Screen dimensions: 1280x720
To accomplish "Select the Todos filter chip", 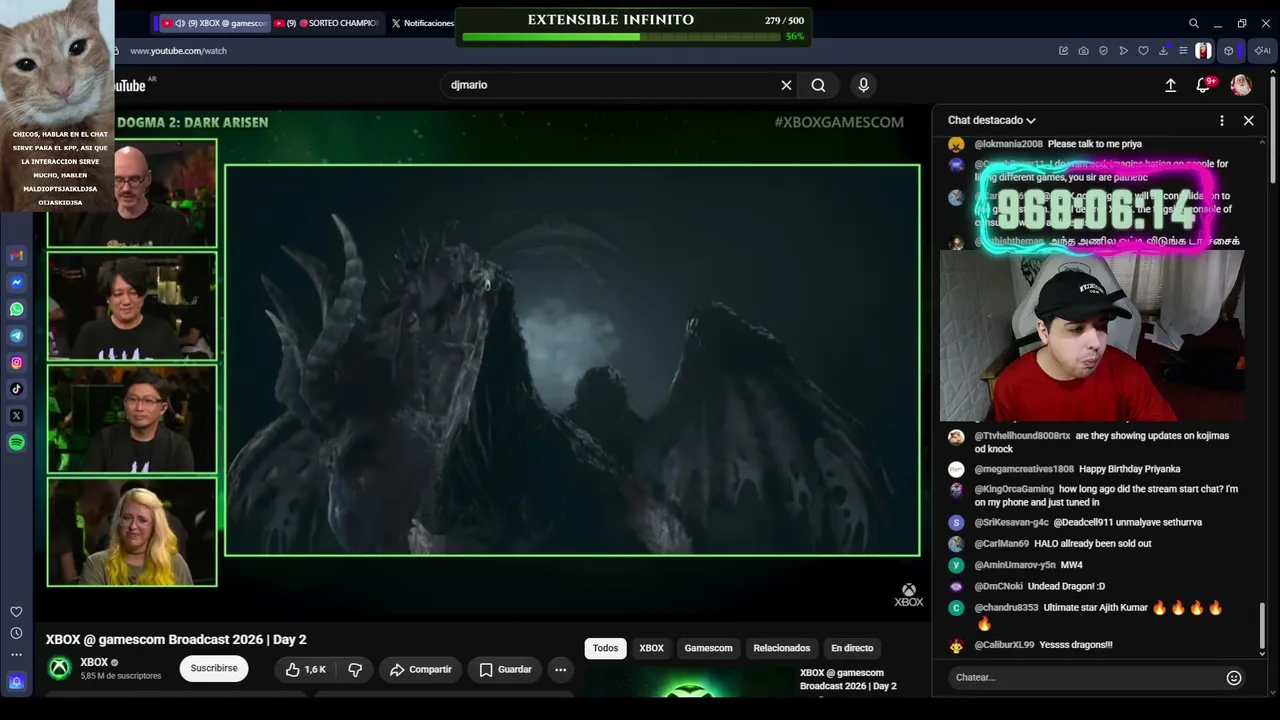I will tap(605, 648).
